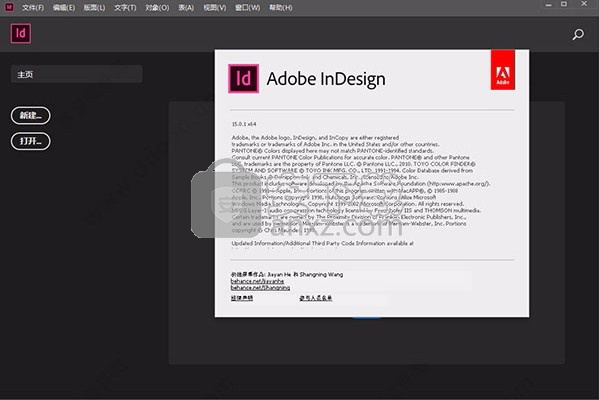Open the 视图(V) menu
The height and width of the screenshot is (400, 599).
215,8
